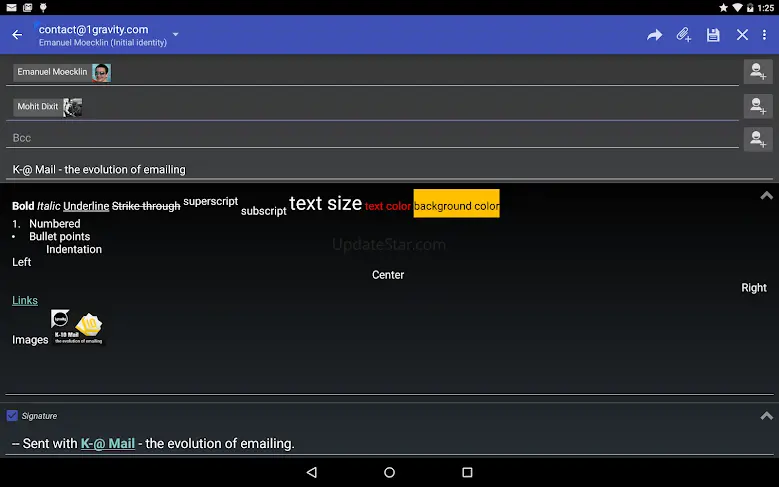This screenshot has width=779, height=487.
Task: Select the Emanuel Moecklin recipient chip
Action: click(62, 73)
